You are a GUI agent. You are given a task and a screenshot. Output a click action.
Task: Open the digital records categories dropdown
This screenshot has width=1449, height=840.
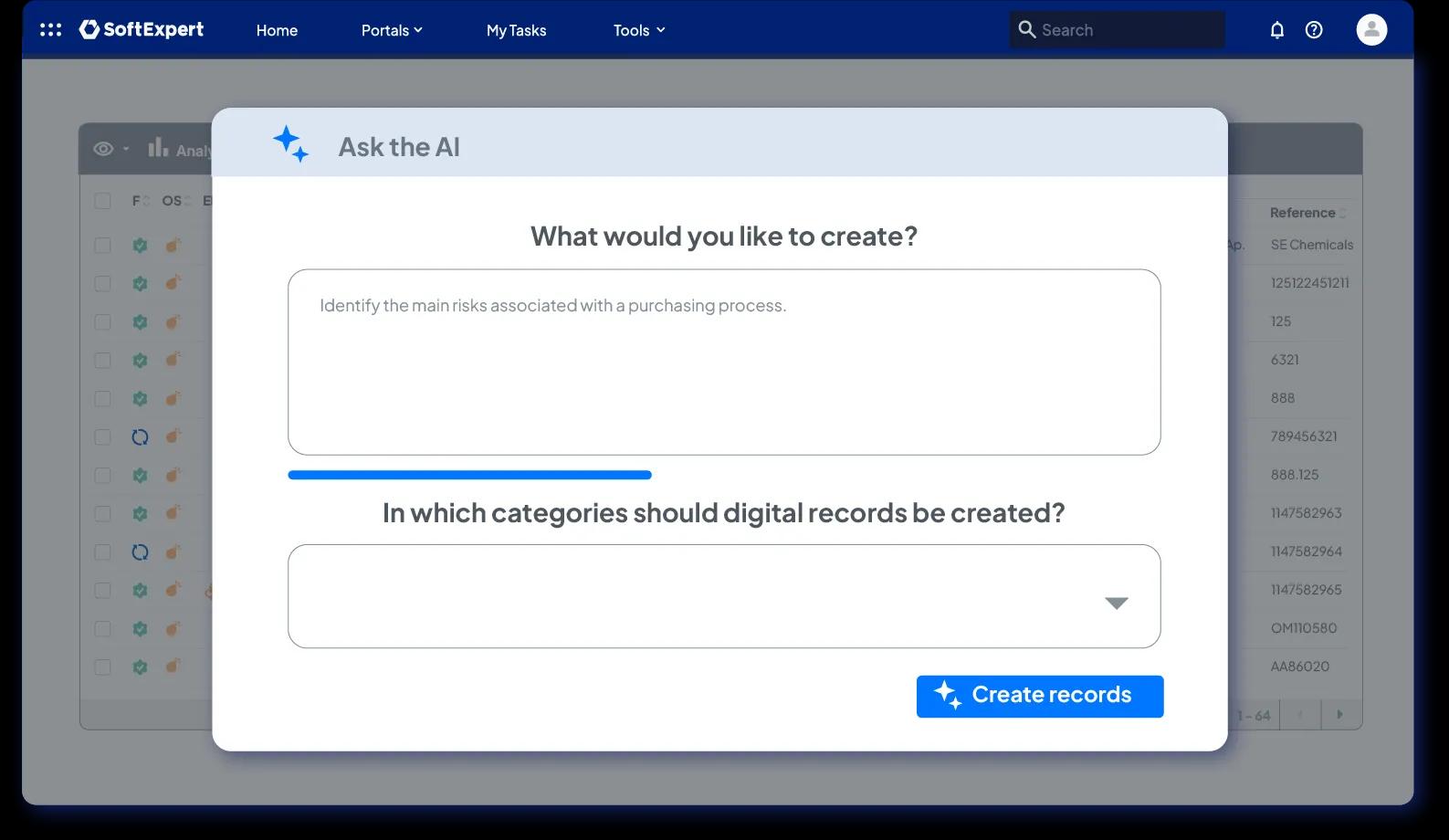724,596
